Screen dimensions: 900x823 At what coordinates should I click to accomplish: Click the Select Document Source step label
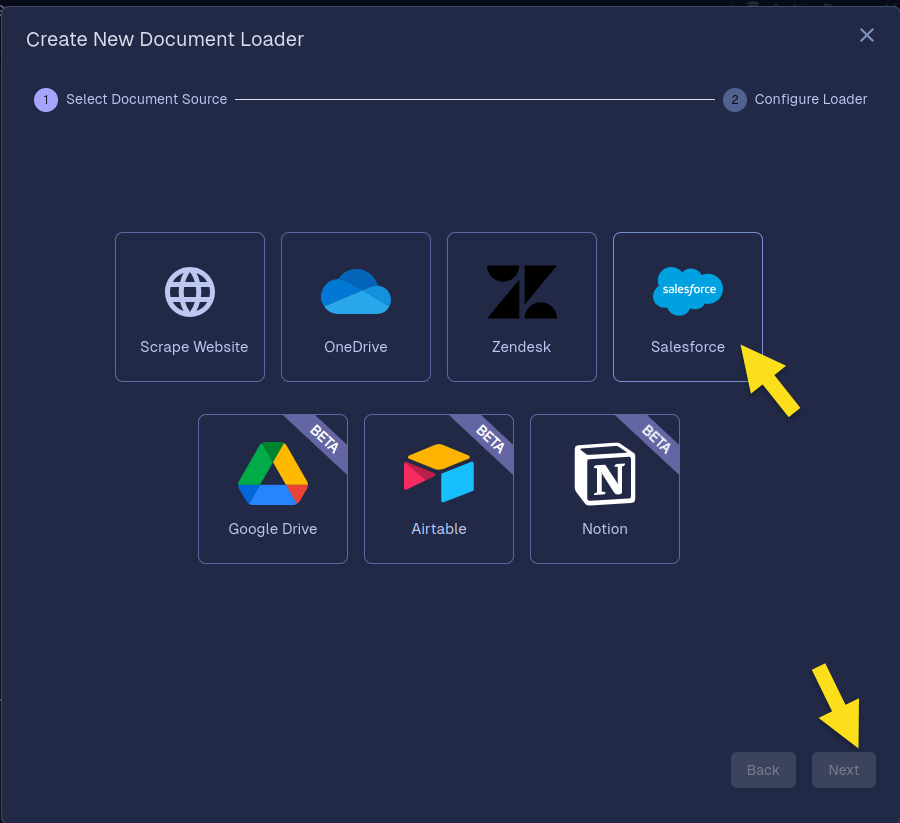[x=146, y=99]
